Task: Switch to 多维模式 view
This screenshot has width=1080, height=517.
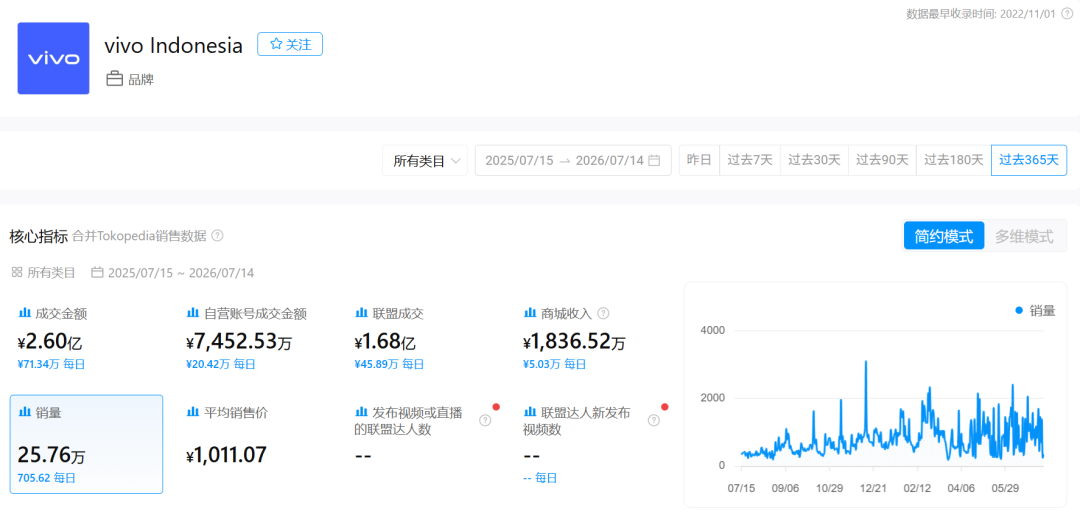Action: point(1024,237)
